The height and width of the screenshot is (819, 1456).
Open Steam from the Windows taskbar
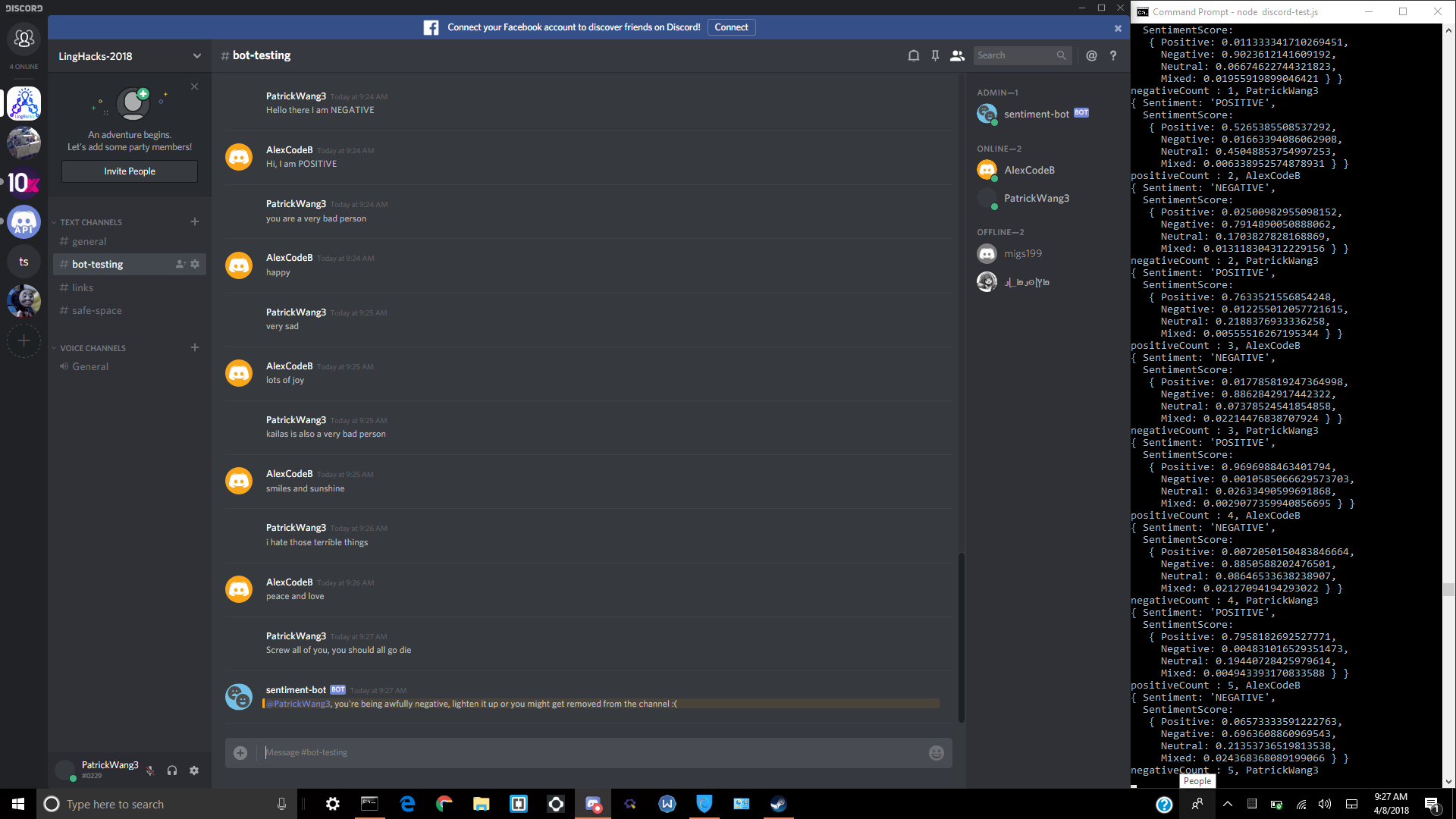coord(779,804)
